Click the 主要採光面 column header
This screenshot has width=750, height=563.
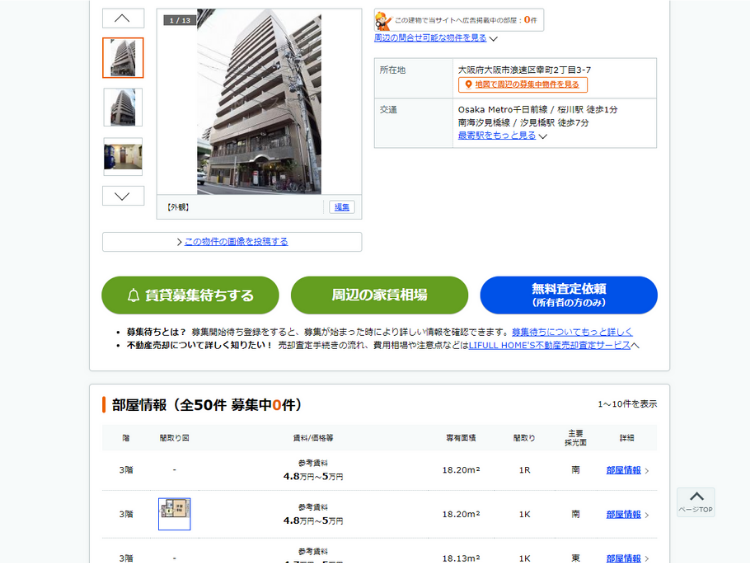point(575,438)
